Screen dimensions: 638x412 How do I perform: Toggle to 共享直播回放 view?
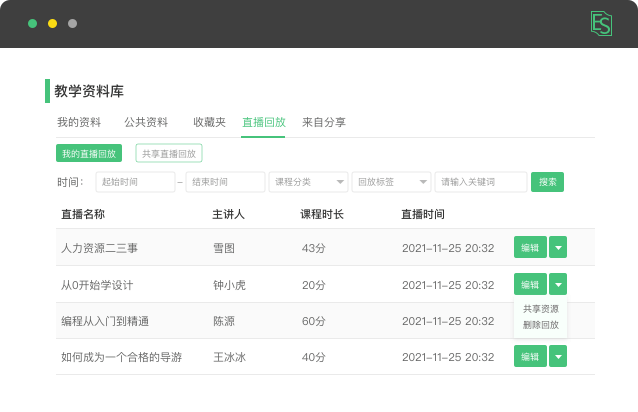pos(169,154)
